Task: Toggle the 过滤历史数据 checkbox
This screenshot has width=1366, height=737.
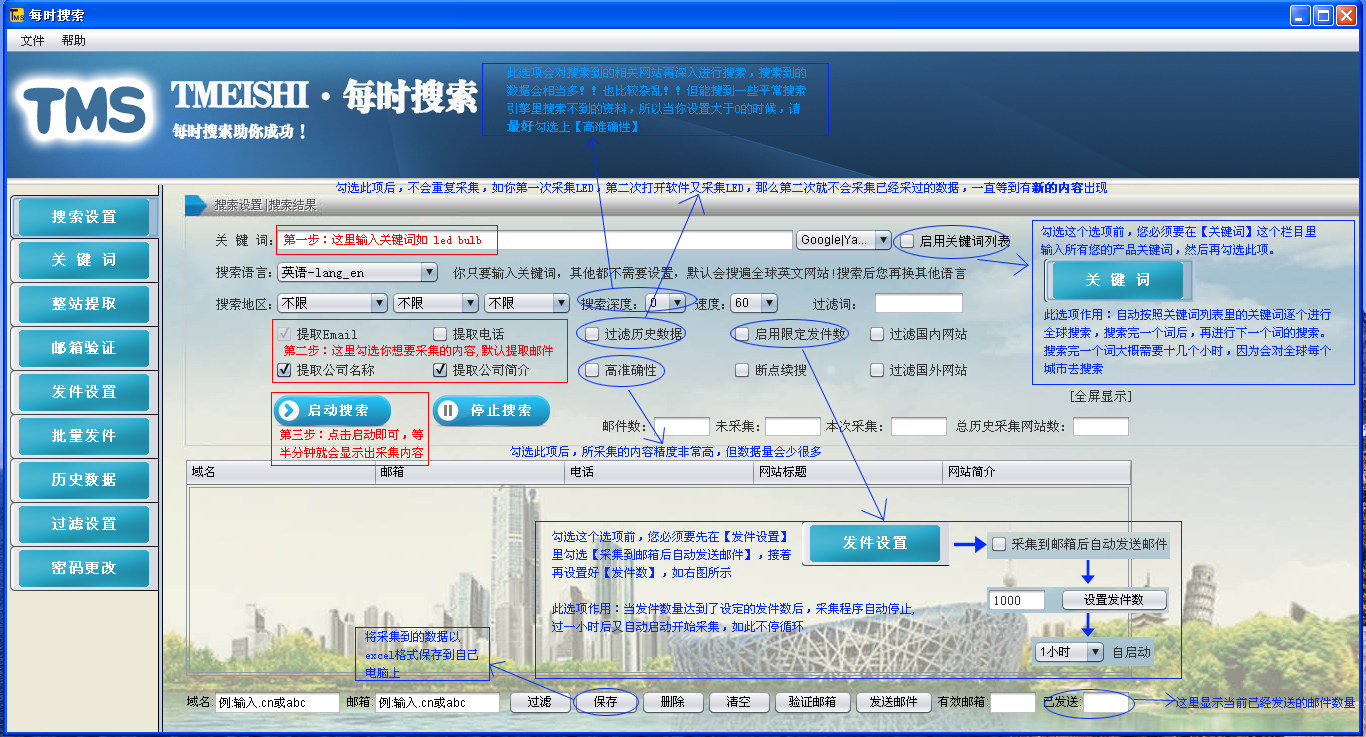Action: pyautogui.click(x=593, y=334)
